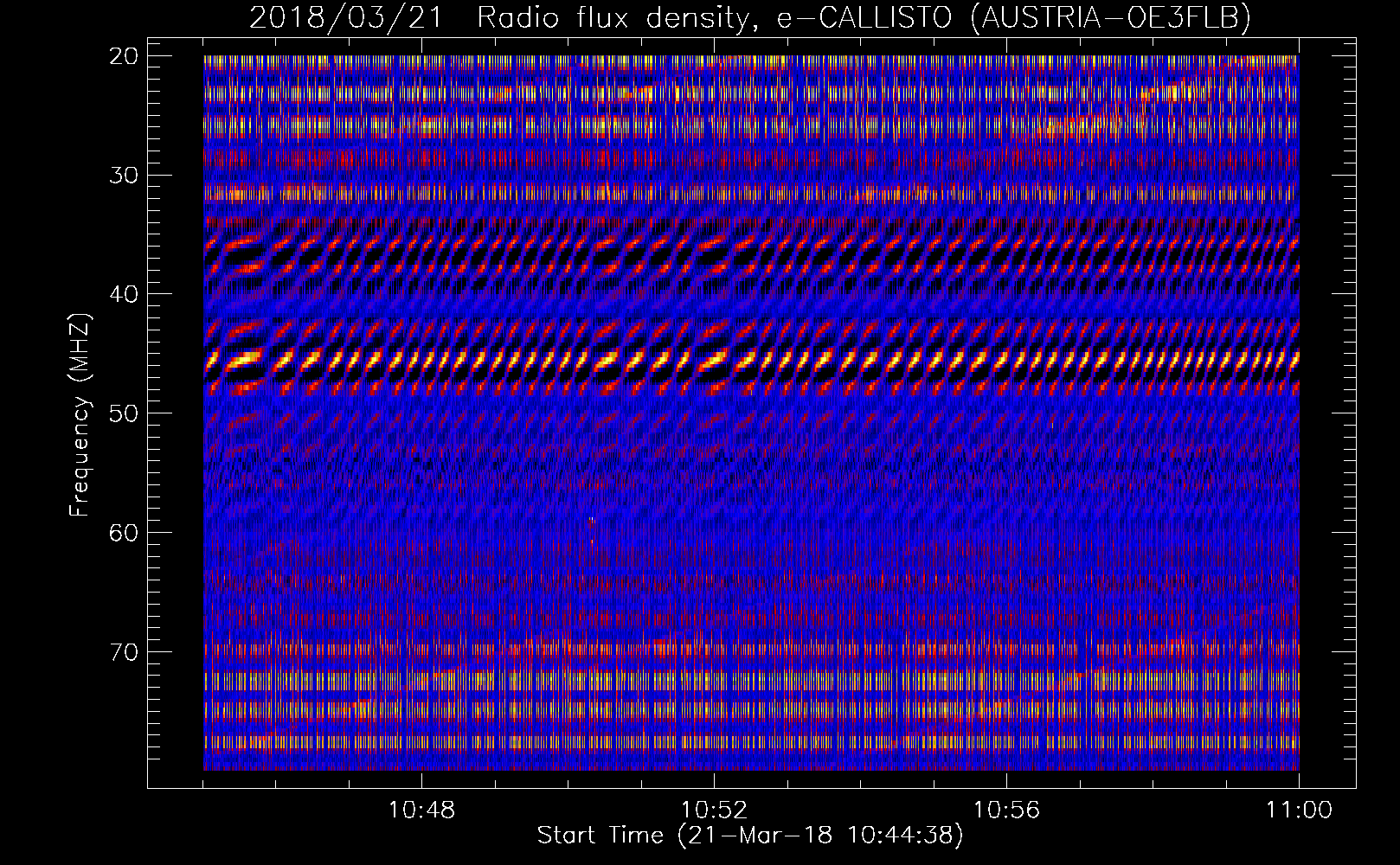Click the 10:48 time tick label
The width and height of the screenshot is (1400, 865).
point(421,811)
